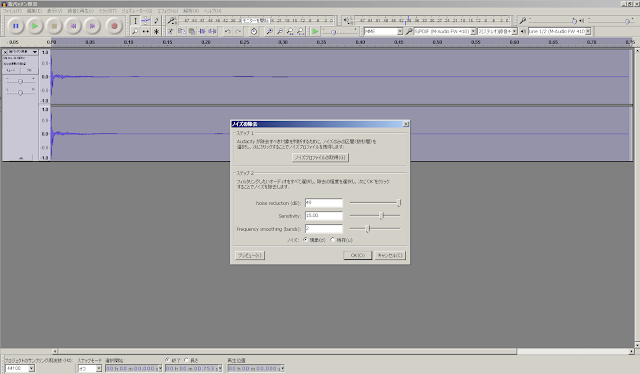Click the Undo arrow icon

[x=228, y=31]
